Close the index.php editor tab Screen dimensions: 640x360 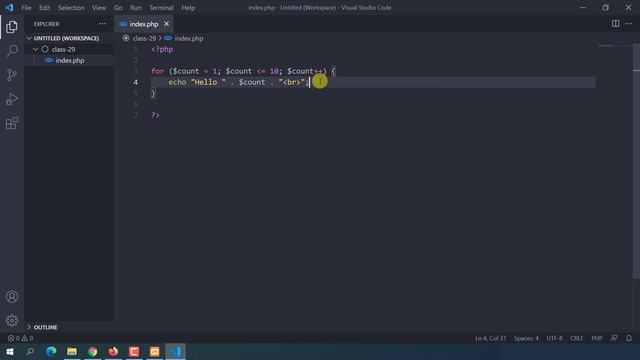167,24
